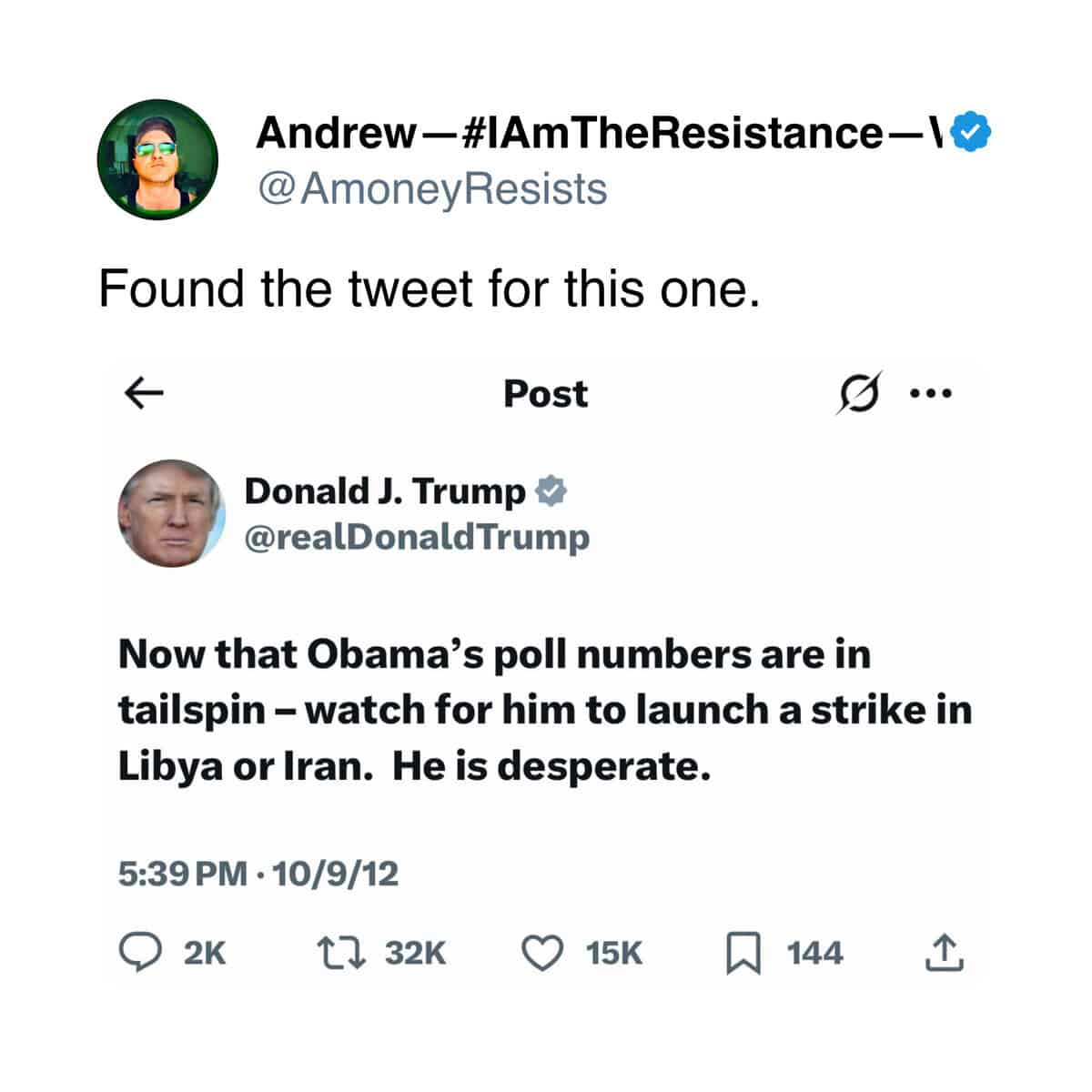Click the verified badge beside Donald J. Trump

tap(551, 491)
